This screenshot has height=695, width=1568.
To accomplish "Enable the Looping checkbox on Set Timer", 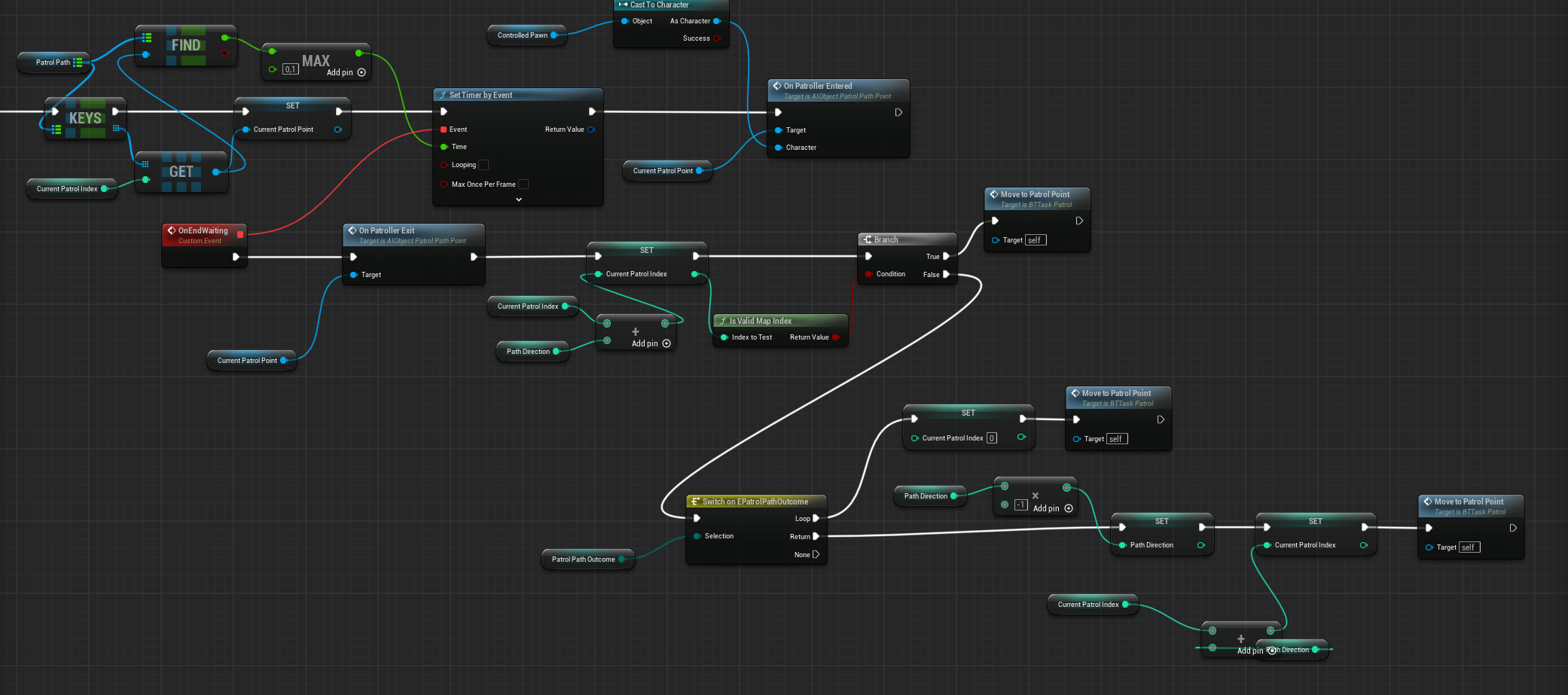I will click(x=484, y=165).
